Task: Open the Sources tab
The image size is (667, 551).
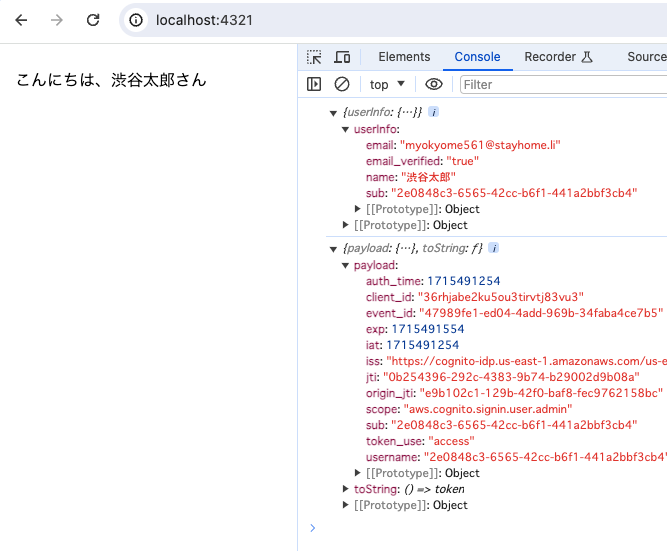Action: pyautogui.click(x=647, y=57)
